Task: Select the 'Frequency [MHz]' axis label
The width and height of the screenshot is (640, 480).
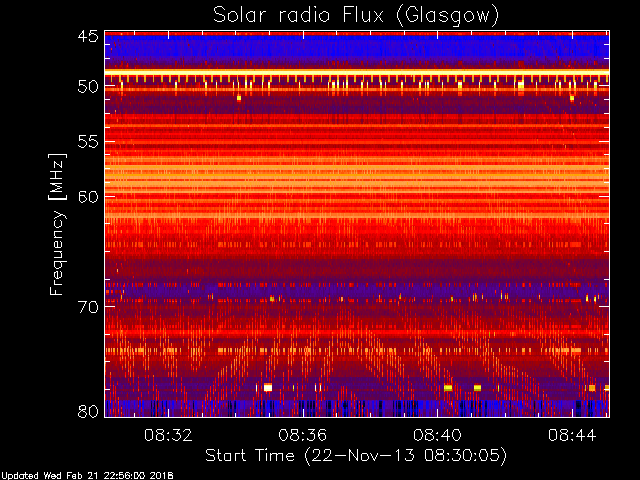Action: [x=57, y=224]
